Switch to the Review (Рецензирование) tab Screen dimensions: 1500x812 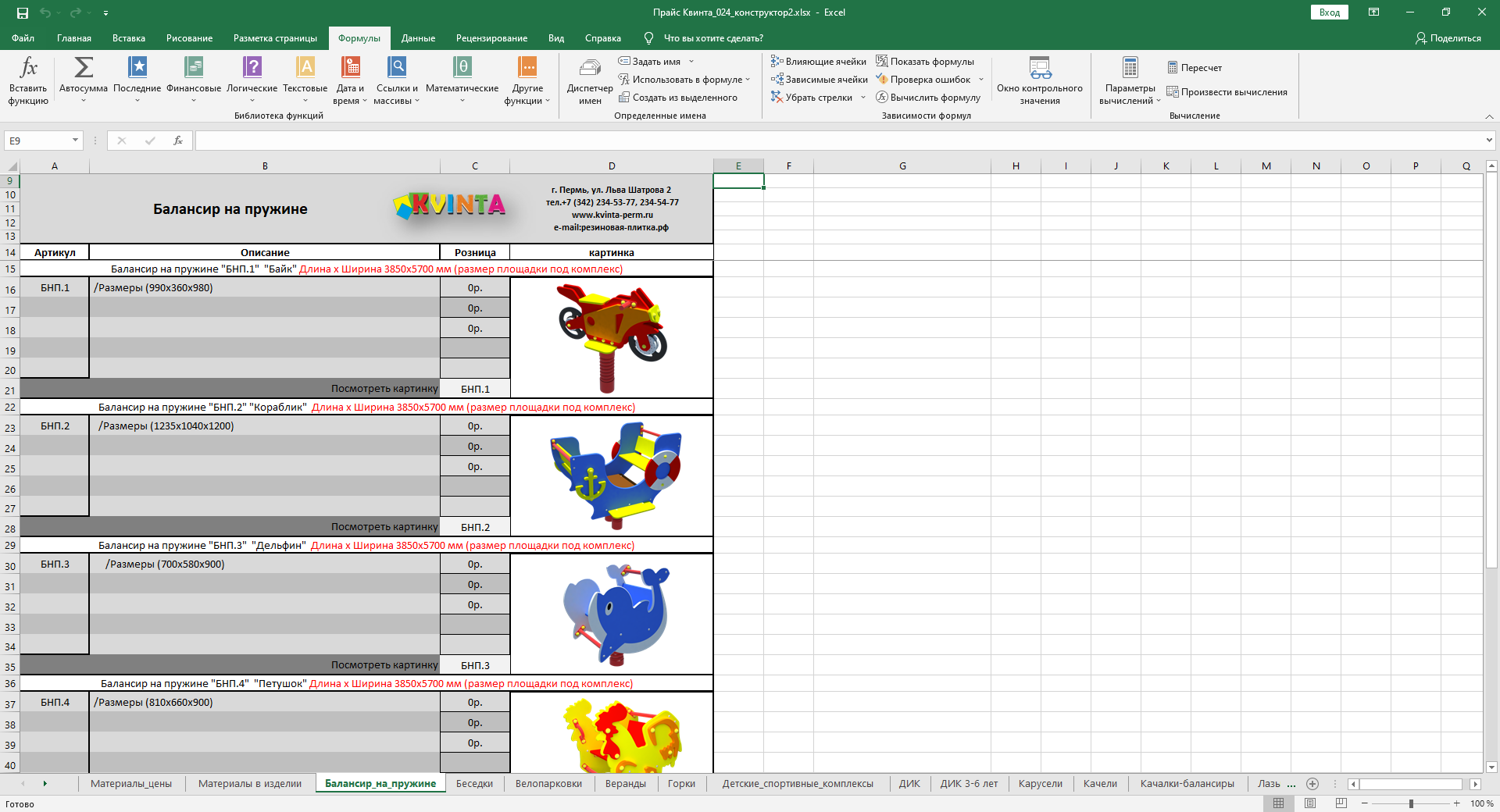pyautogui.click(x=491, y=38)
